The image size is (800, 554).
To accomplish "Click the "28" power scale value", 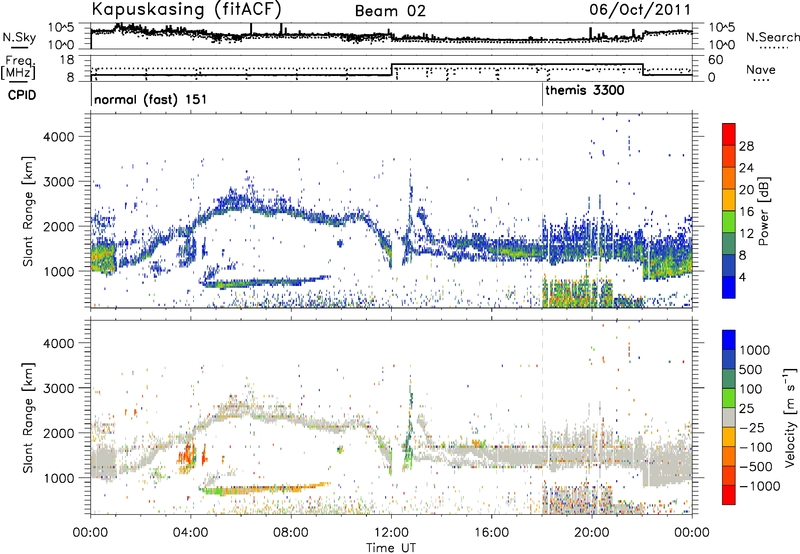I will [746, 147].
